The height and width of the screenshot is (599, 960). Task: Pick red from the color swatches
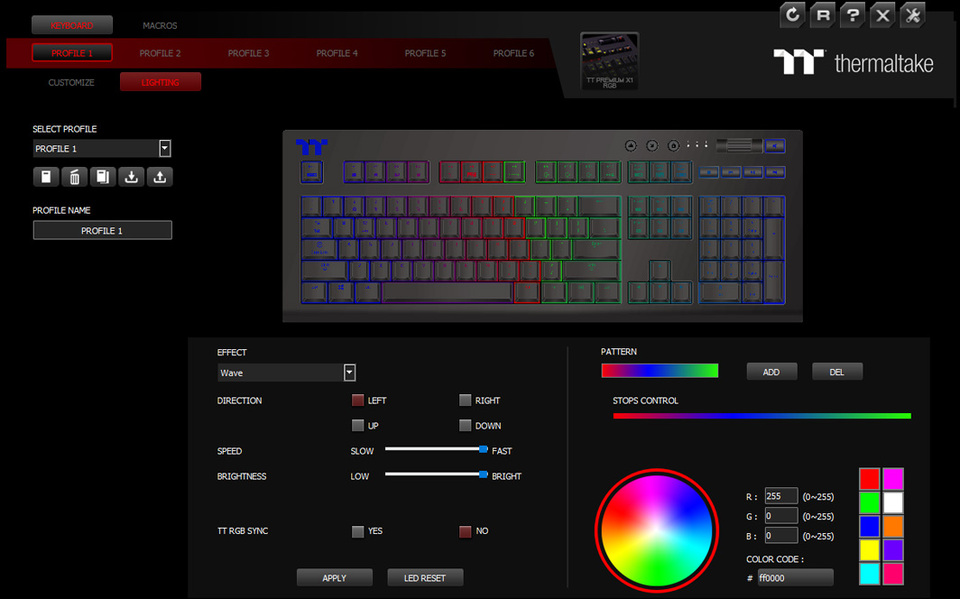869,478
